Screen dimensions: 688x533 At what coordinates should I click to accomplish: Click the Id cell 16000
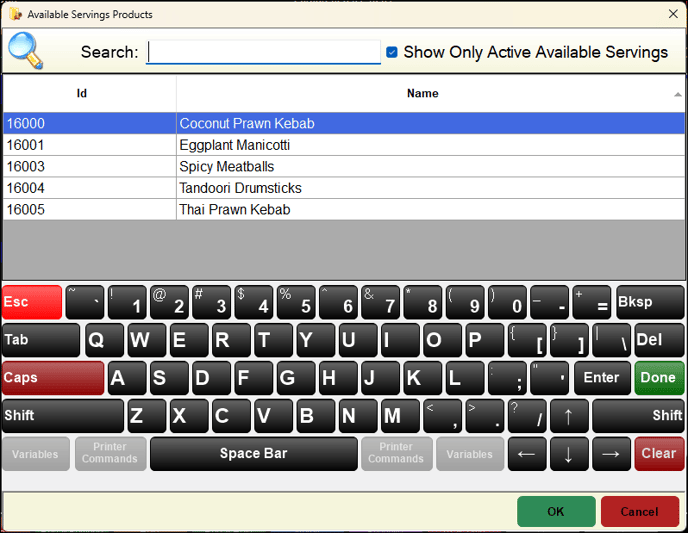(x=90, y=123)
